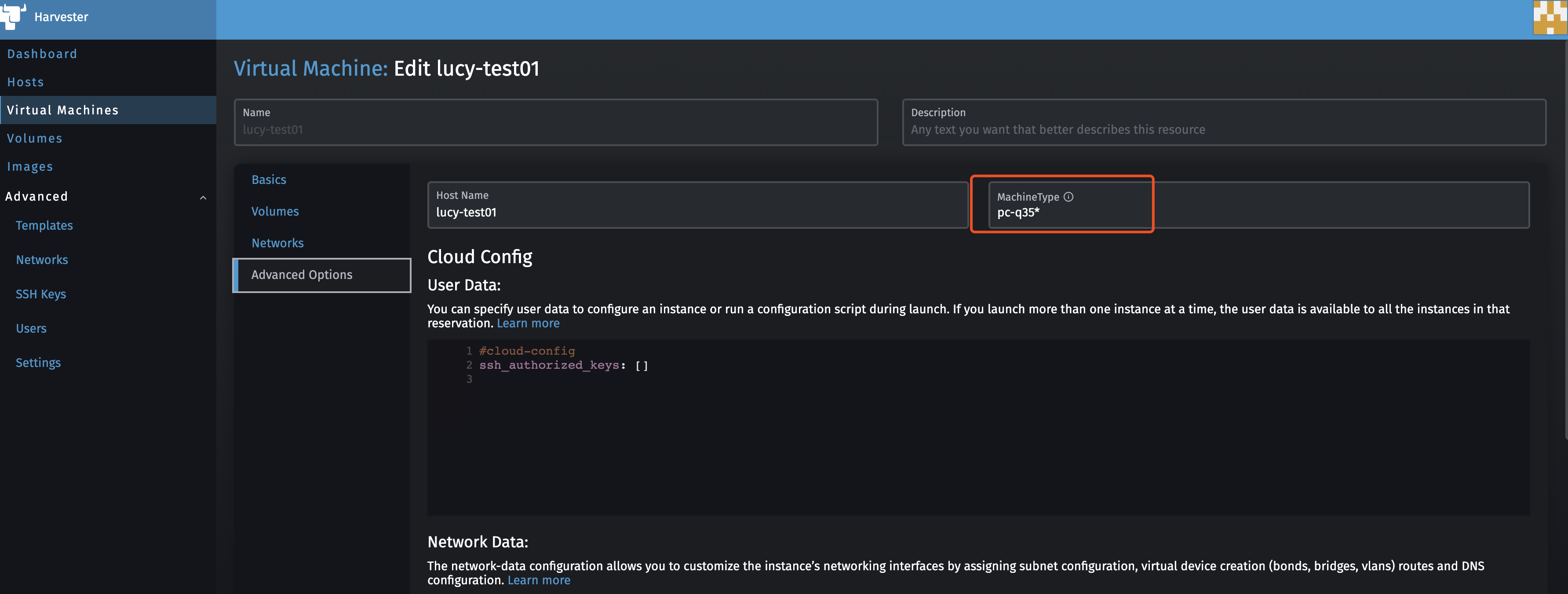Open the Hosts page
The width and height of the screenshot is (1568, 594).
tap(25, 82)
